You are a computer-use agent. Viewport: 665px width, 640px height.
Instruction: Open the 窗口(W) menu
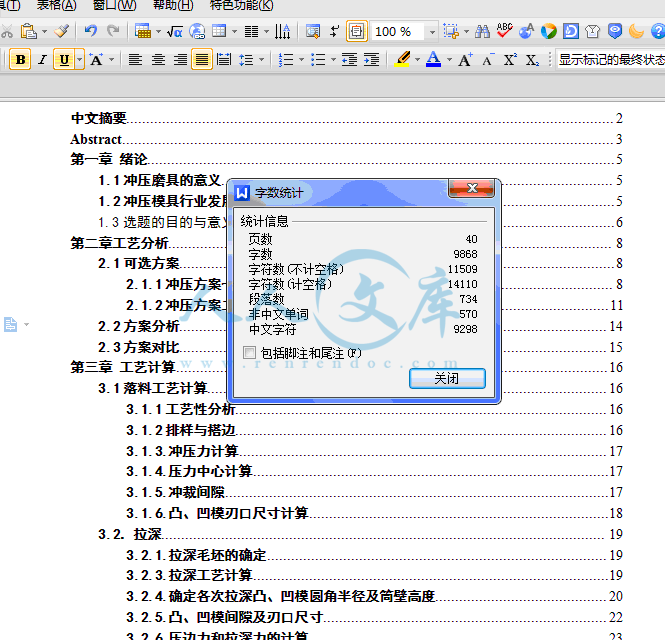coord(115,5)
